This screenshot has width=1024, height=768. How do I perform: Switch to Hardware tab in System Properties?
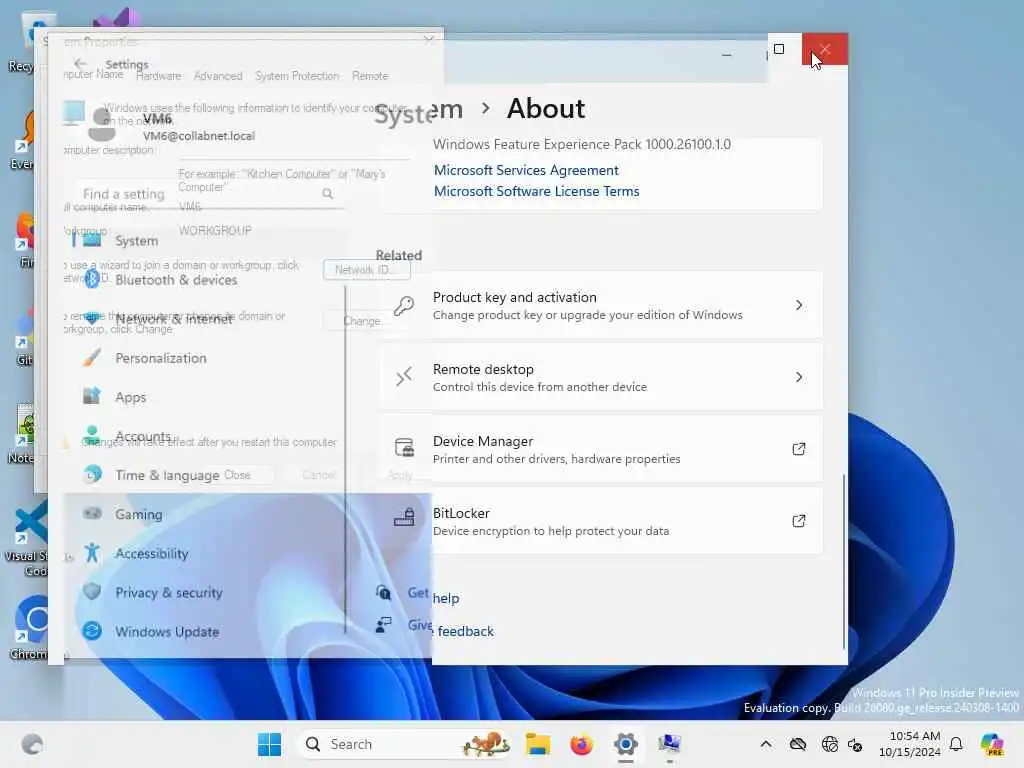pyautogui.click(x=159, y=76)
